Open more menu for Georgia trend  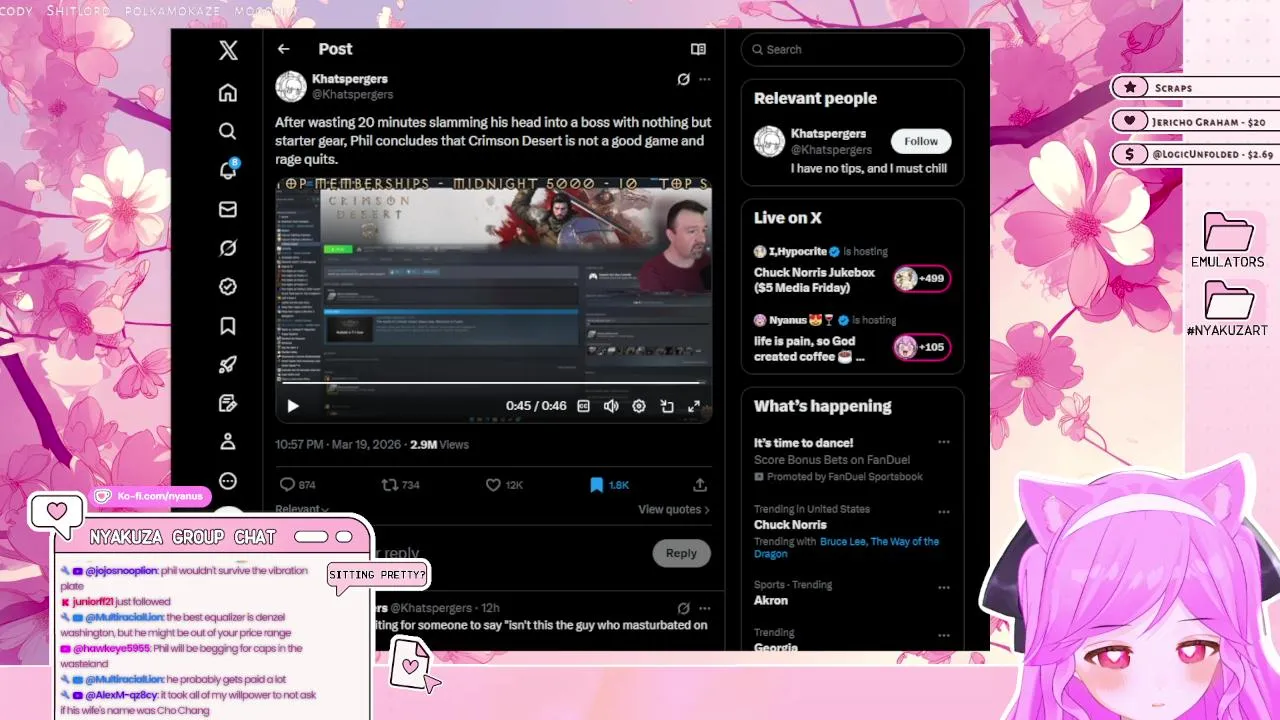[943, 635]
